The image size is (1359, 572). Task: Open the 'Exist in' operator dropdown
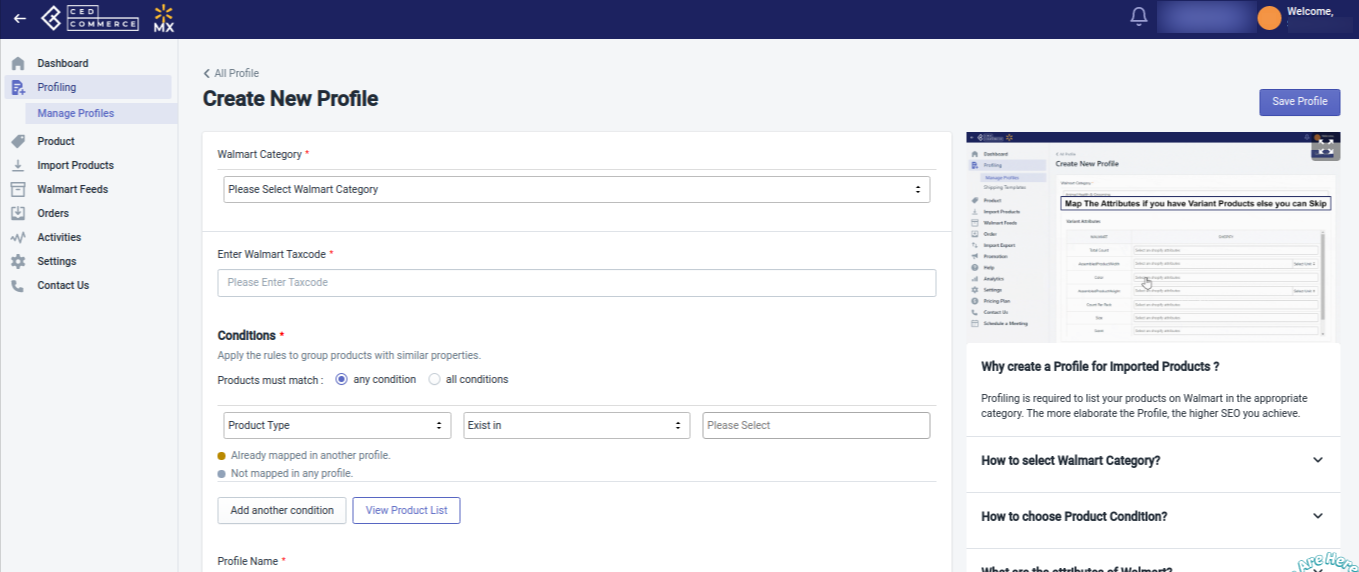click(576, 425)
